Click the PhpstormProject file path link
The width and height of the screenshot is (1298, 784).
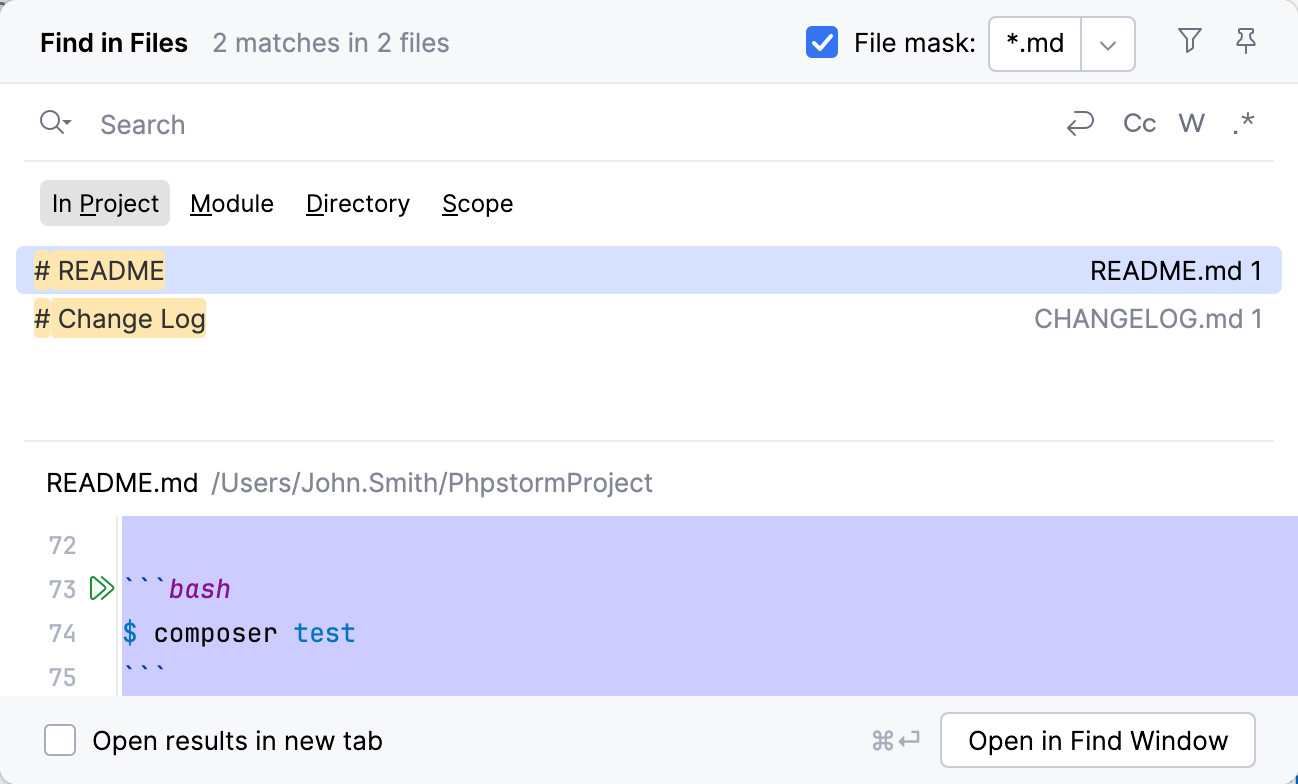[432, 483]
